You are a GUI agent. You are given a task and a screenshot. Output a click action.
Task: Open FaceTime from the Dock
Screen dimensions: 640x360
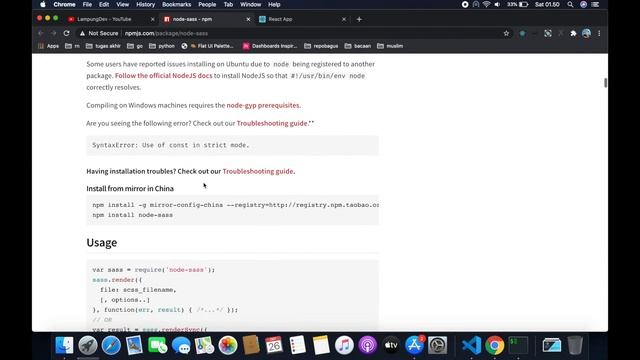pos(158,345)
